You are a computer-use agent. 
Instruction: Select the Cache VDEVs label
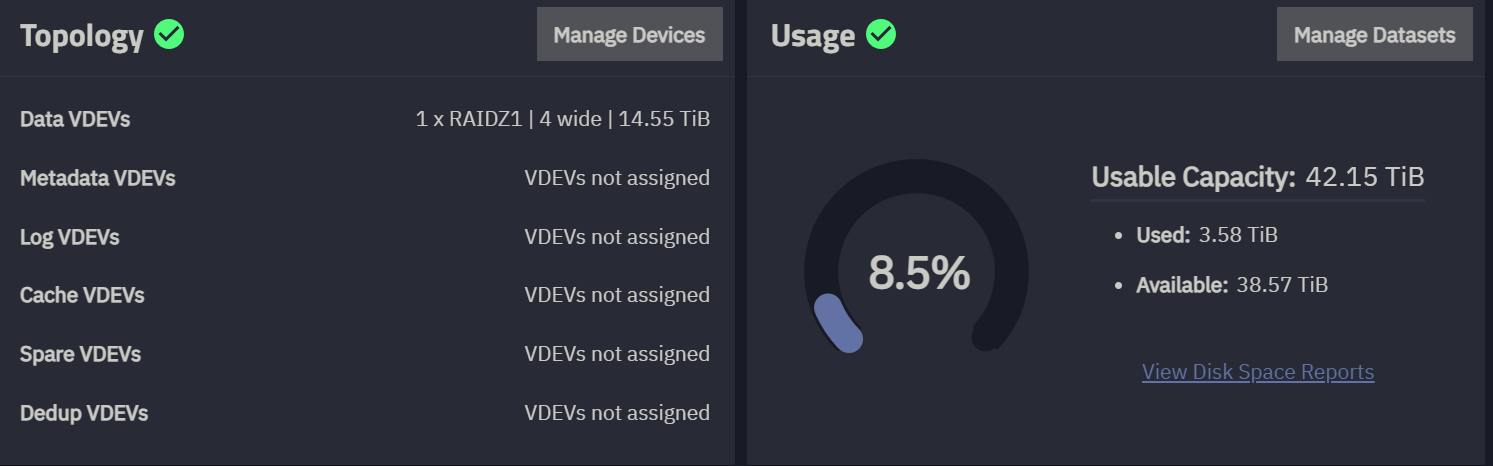pos(82,295)
